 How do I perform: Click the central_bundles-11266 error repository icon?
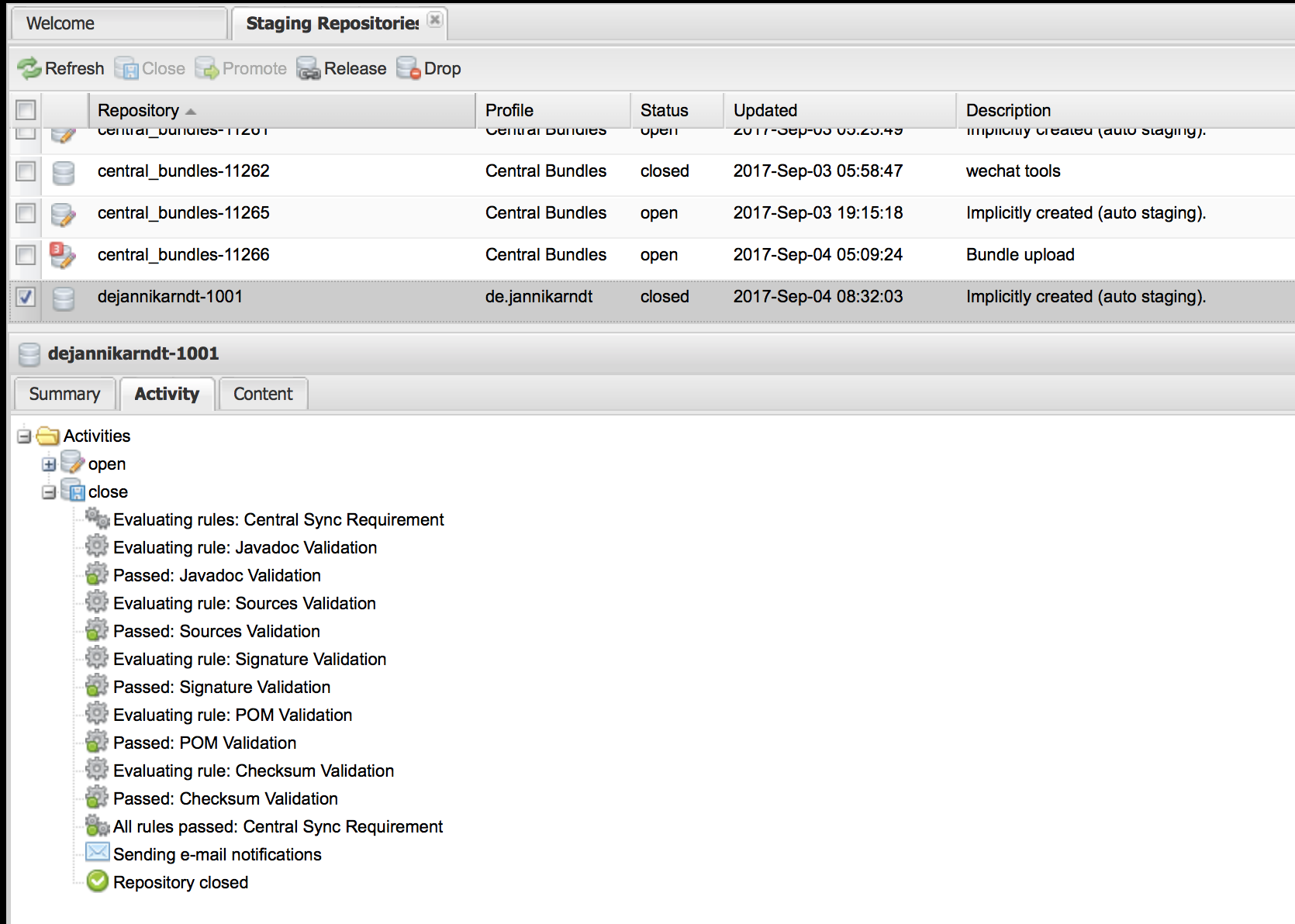62,254
